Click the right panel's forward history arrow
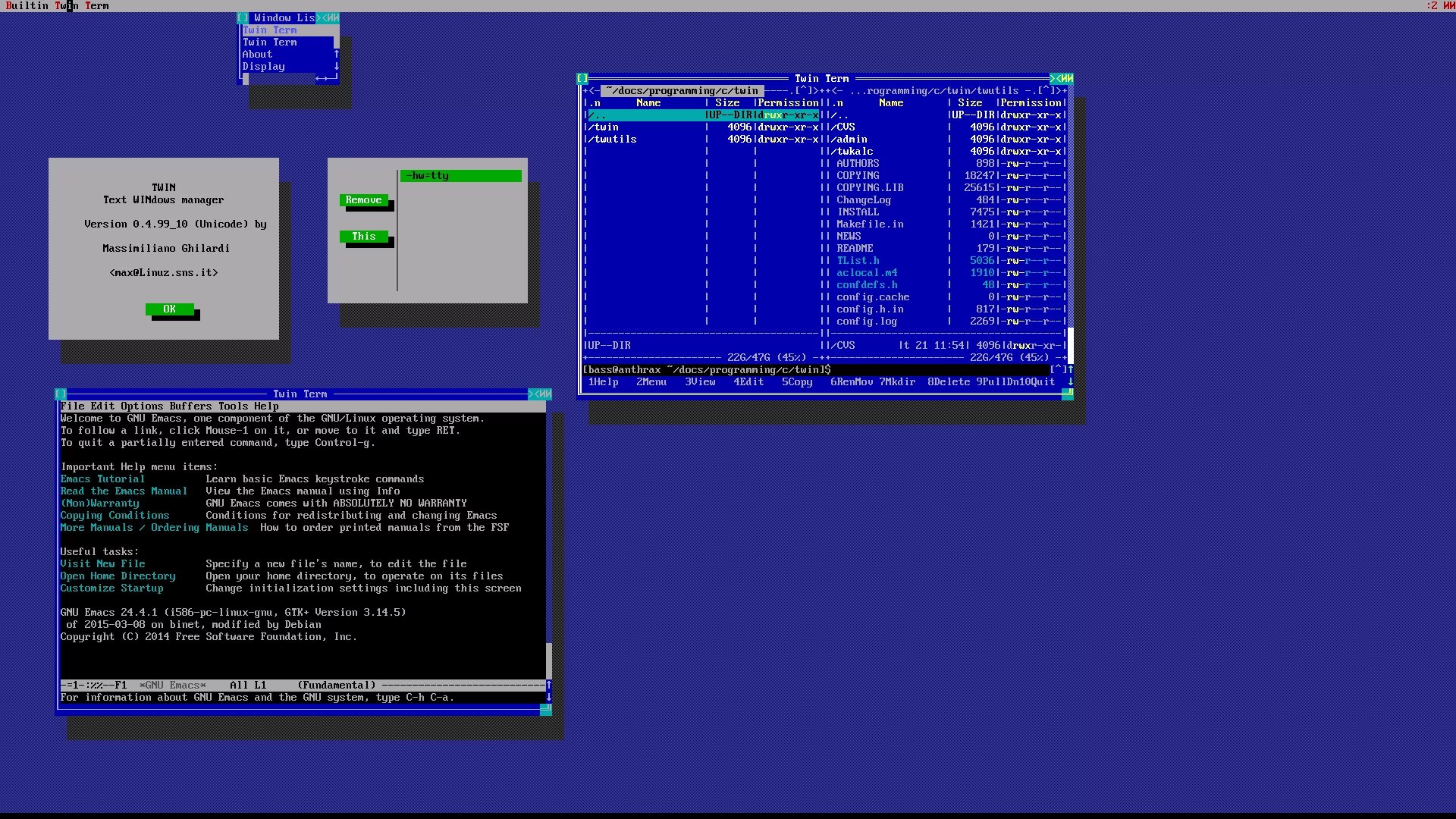 [1059, 90]
